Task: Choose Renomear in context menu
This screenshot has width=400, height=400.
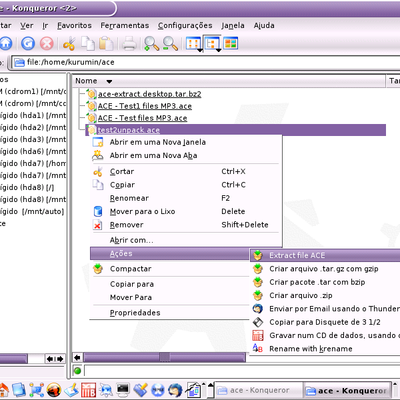Action: (x=186, y=198)
